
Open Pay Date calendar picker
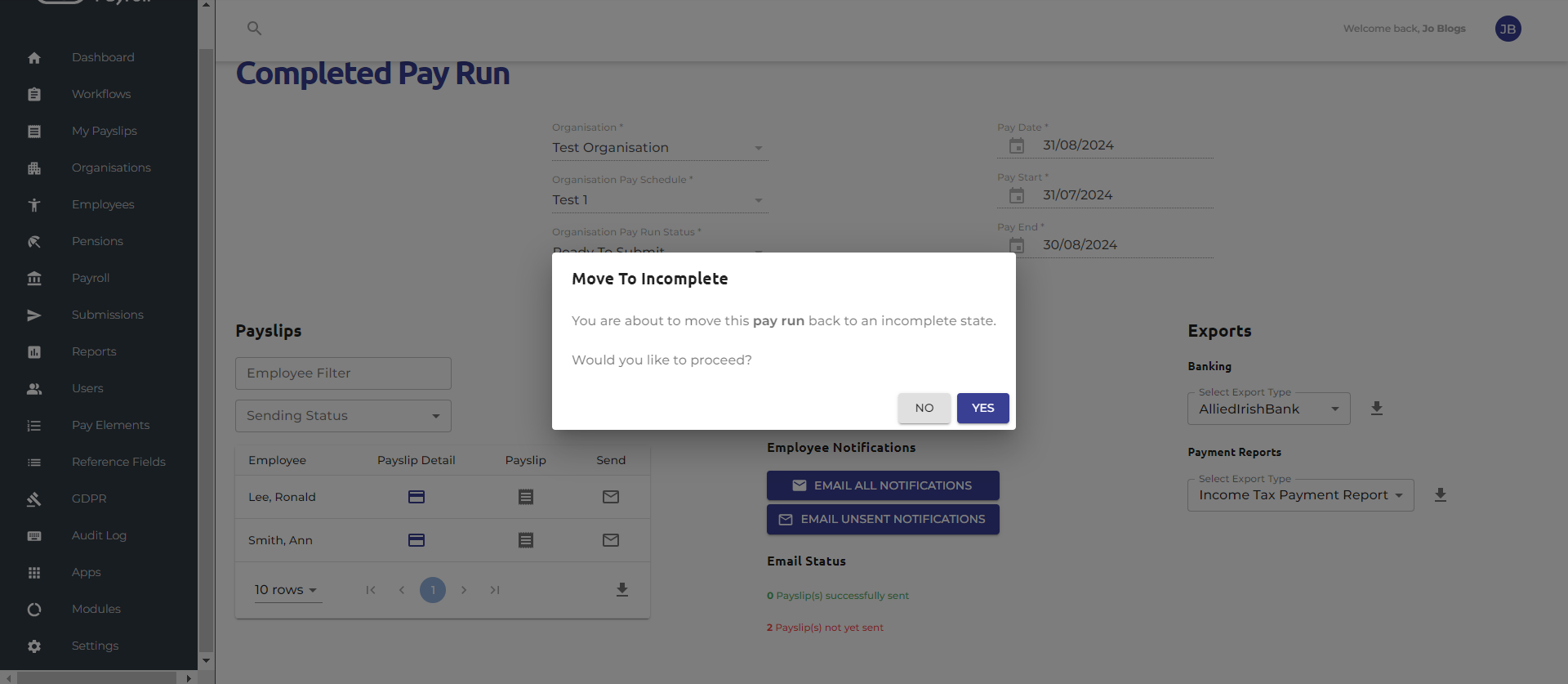coord(1017,145)
